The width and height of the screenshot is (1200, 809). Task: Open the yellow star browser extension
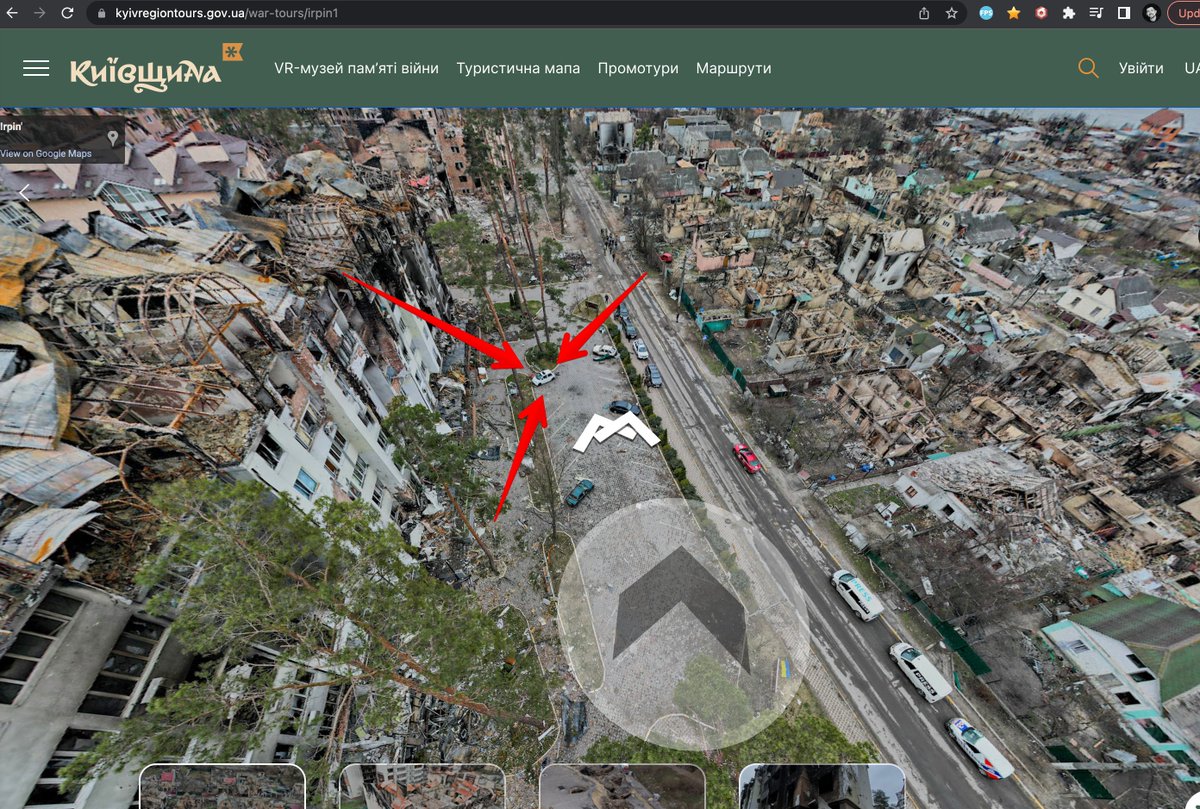click(1014, 13)
